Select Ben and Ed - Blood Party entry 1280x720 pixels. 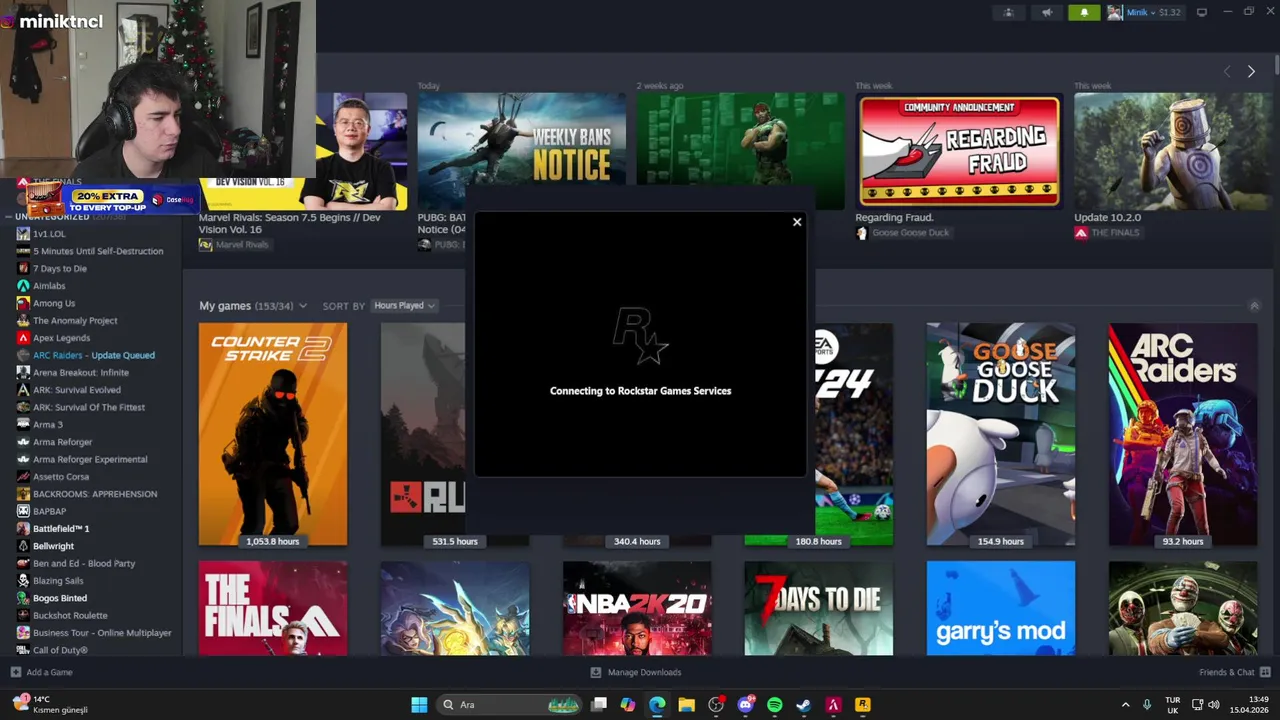tap(84, 563)
